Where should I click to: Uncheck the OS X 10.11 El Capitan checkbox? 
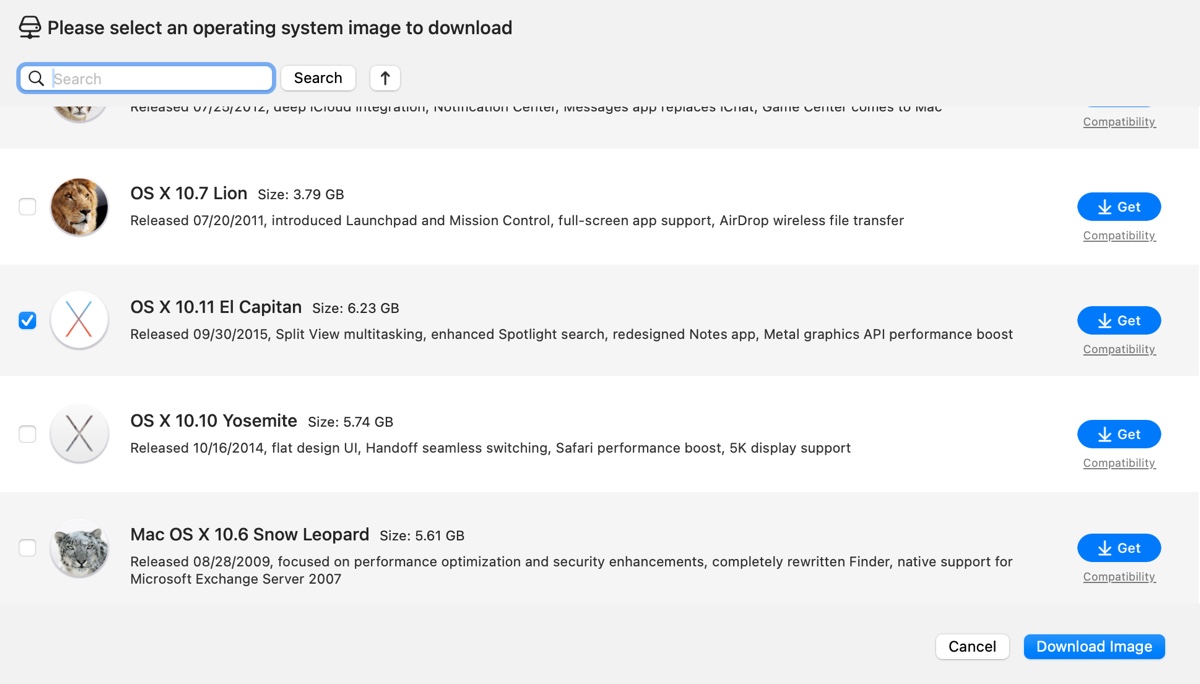pyautogui.click(x=28, y=321)
